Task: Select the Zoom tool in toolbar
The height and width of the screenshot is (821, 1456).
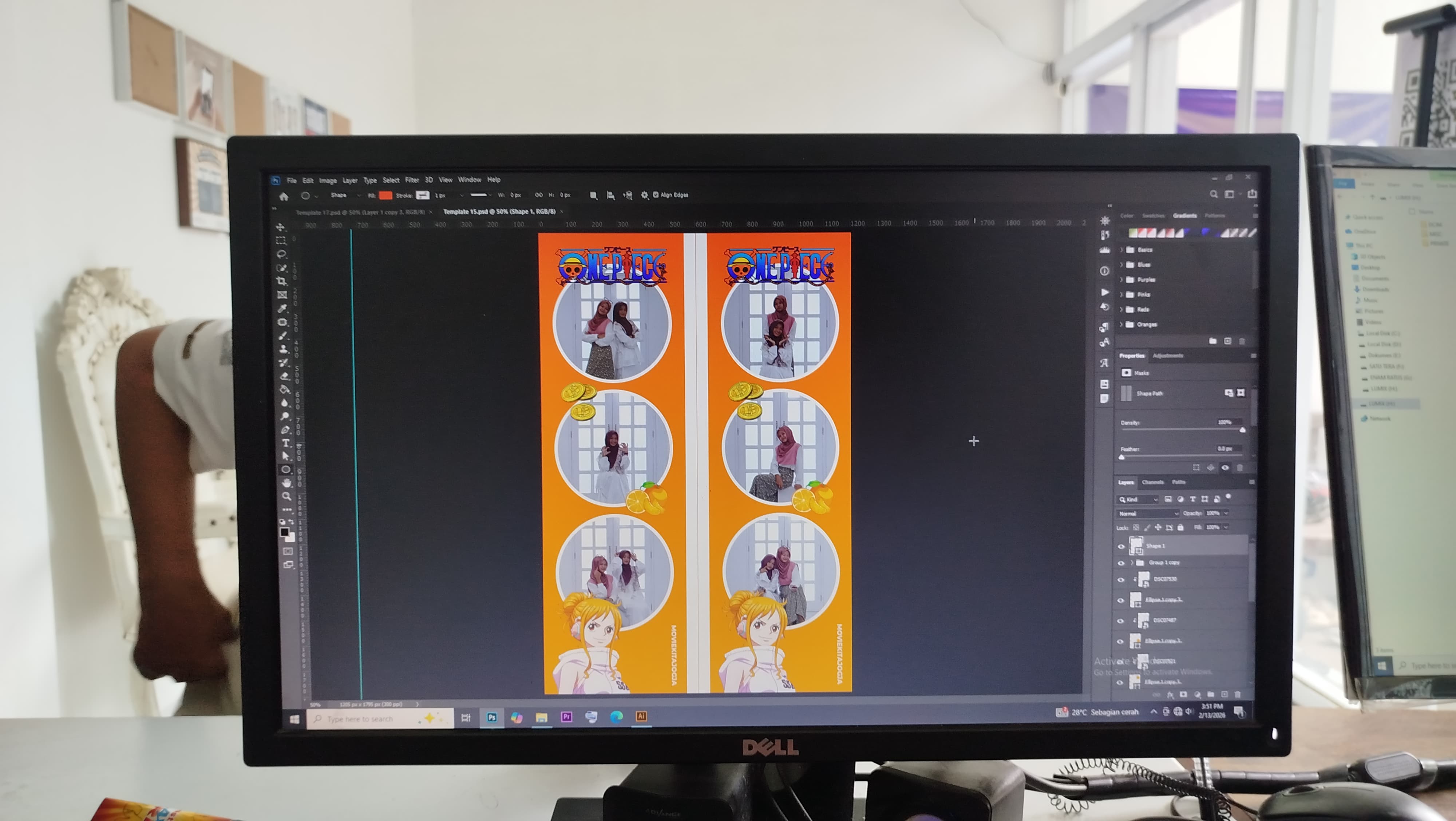Action: coord(286,496)
